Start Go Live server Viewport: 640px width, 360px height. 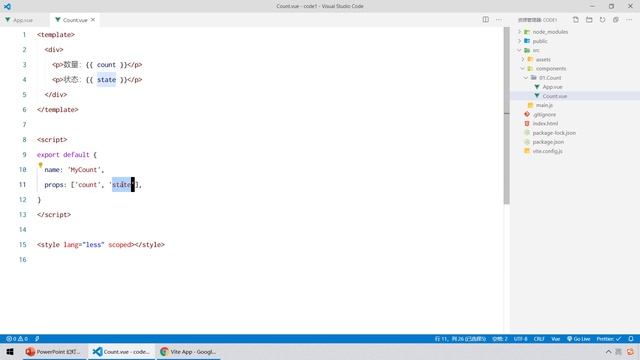pos(578,339)
